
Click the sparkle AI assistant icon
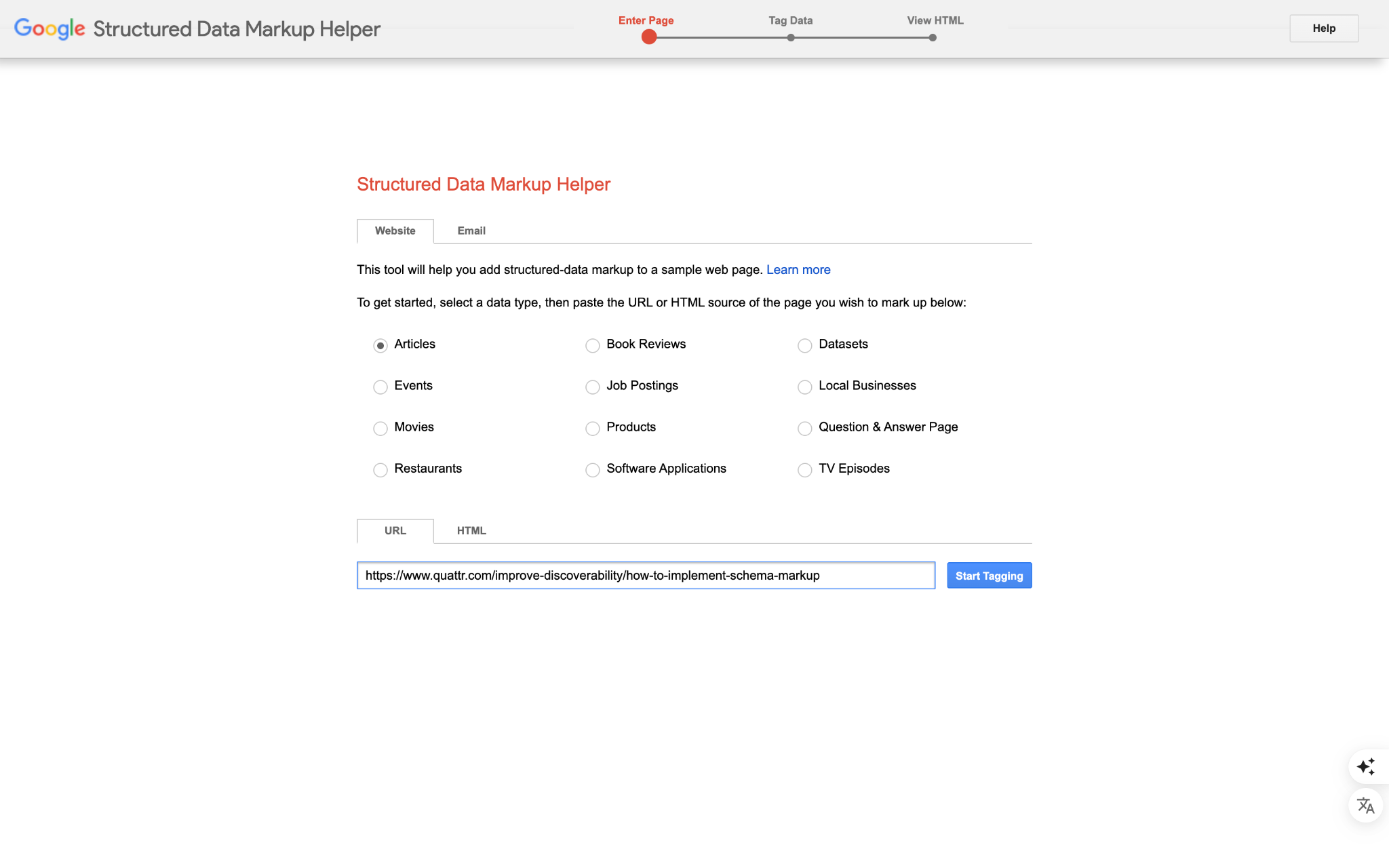[x=1366, y=767]
